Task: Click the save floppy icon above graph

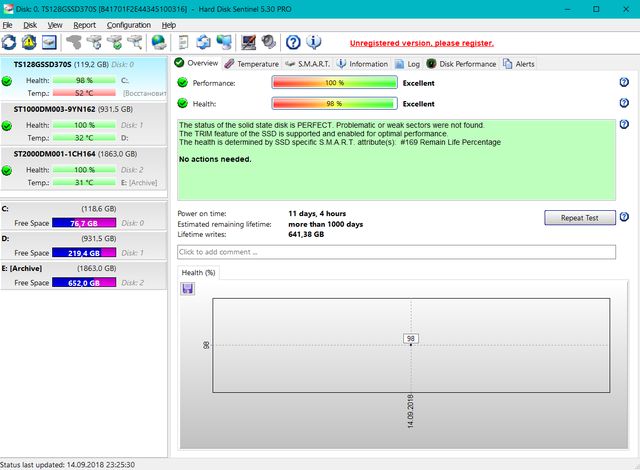Action: pos(188,288)
